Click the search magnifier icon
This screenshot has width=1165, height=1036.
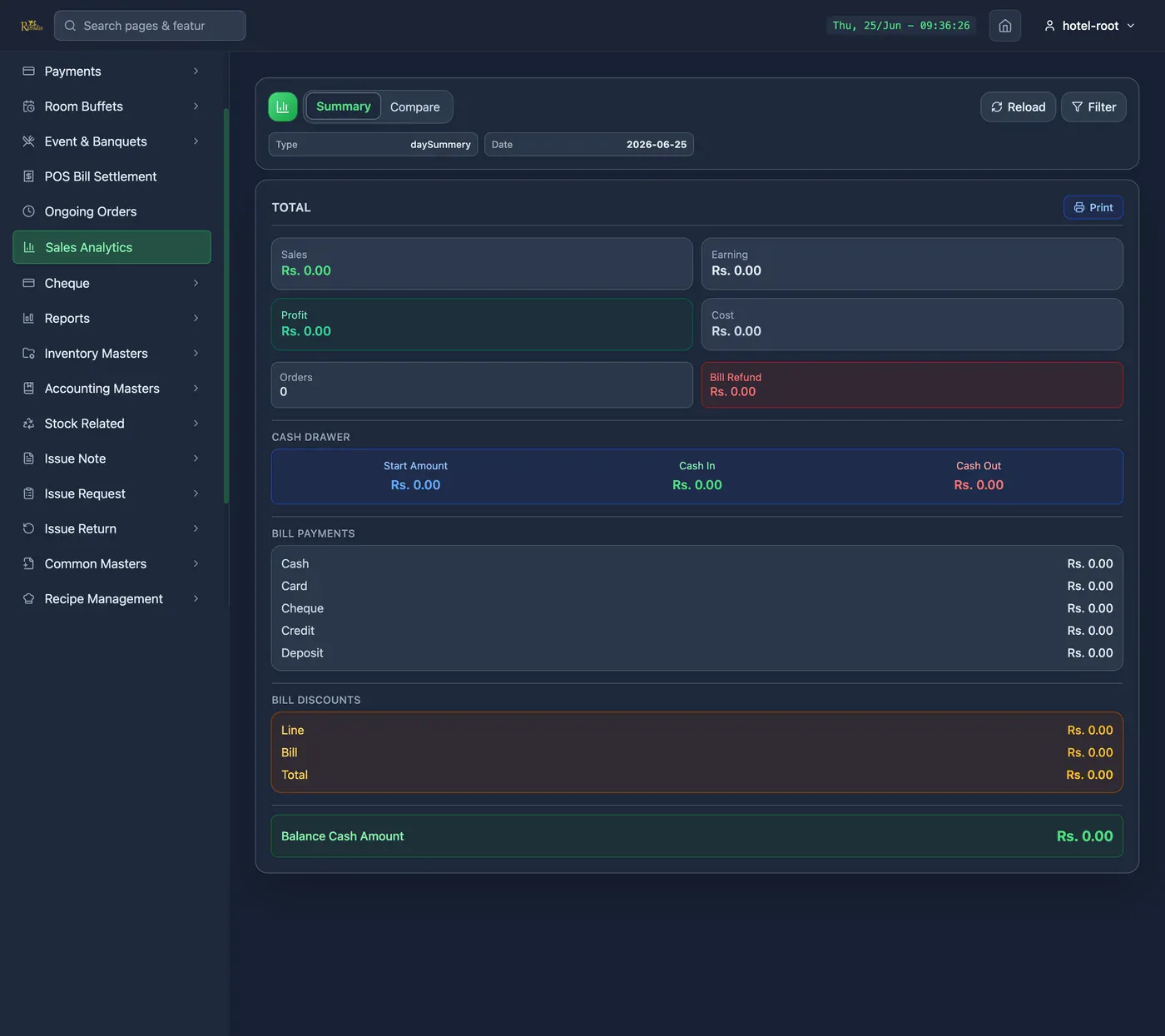click(70, 26)
